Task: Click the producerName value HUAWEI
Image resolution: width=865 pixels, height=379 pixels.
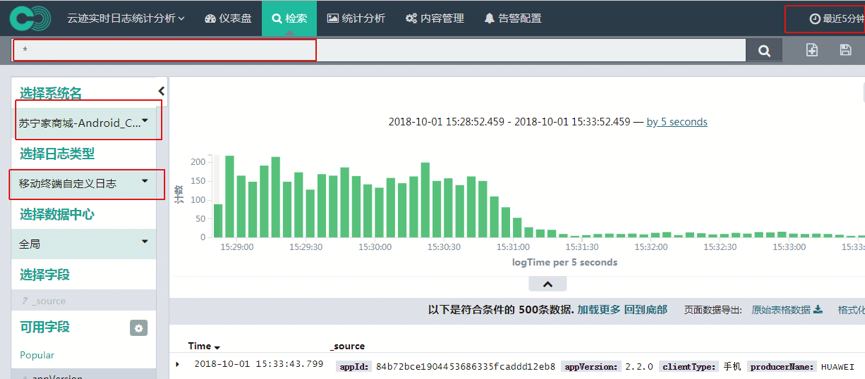Action: coord(837,367)
